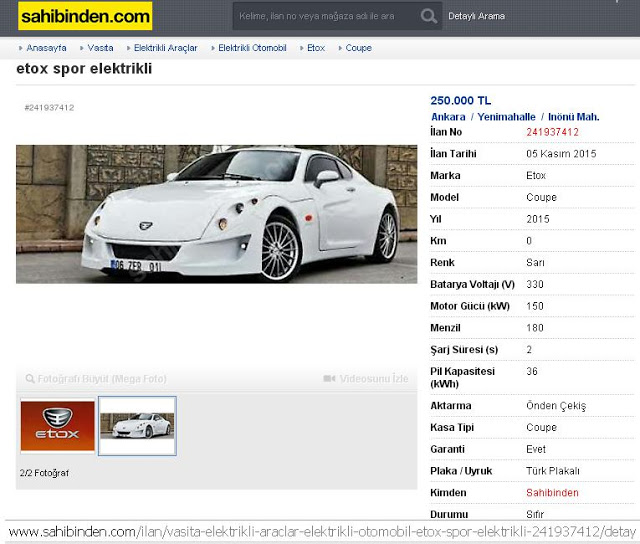The height and width of the screenshot is (544, 640).
Task: Click Videosunu İzle button
Action: point(373,379)
